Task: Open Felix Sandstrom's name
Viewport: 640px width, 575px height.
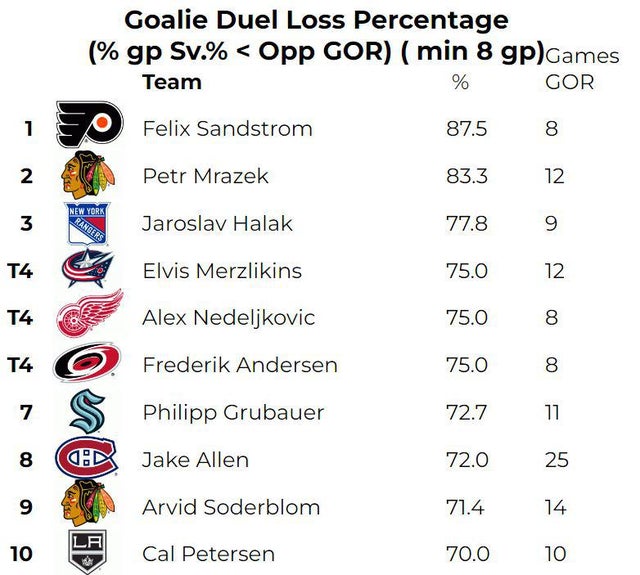Action: 227,129
